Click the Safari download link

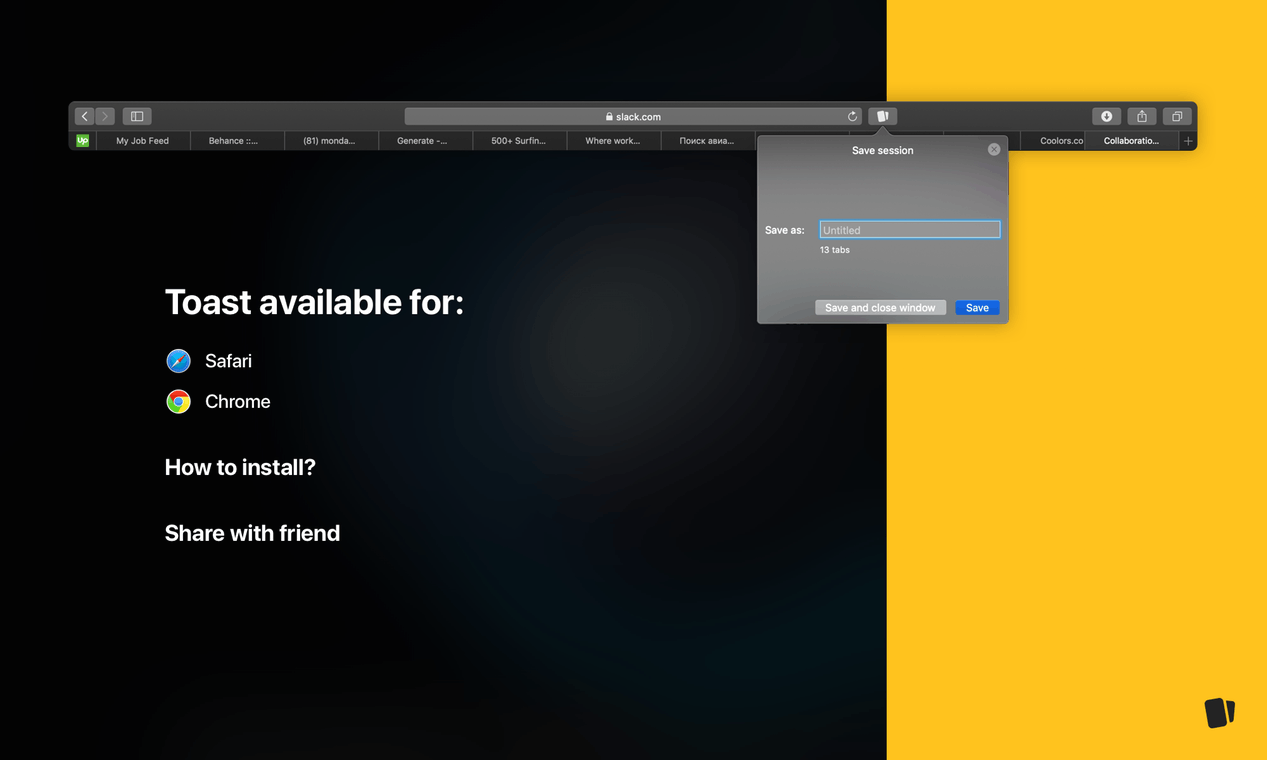[228, 361]
